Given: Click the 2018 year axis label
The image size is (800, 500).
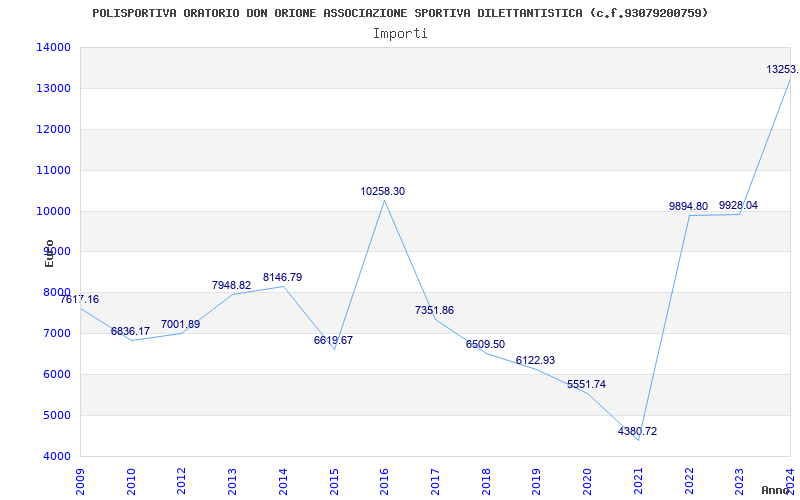Looking at the screenshot, I should pyautogui.click(x=486, y=482).
